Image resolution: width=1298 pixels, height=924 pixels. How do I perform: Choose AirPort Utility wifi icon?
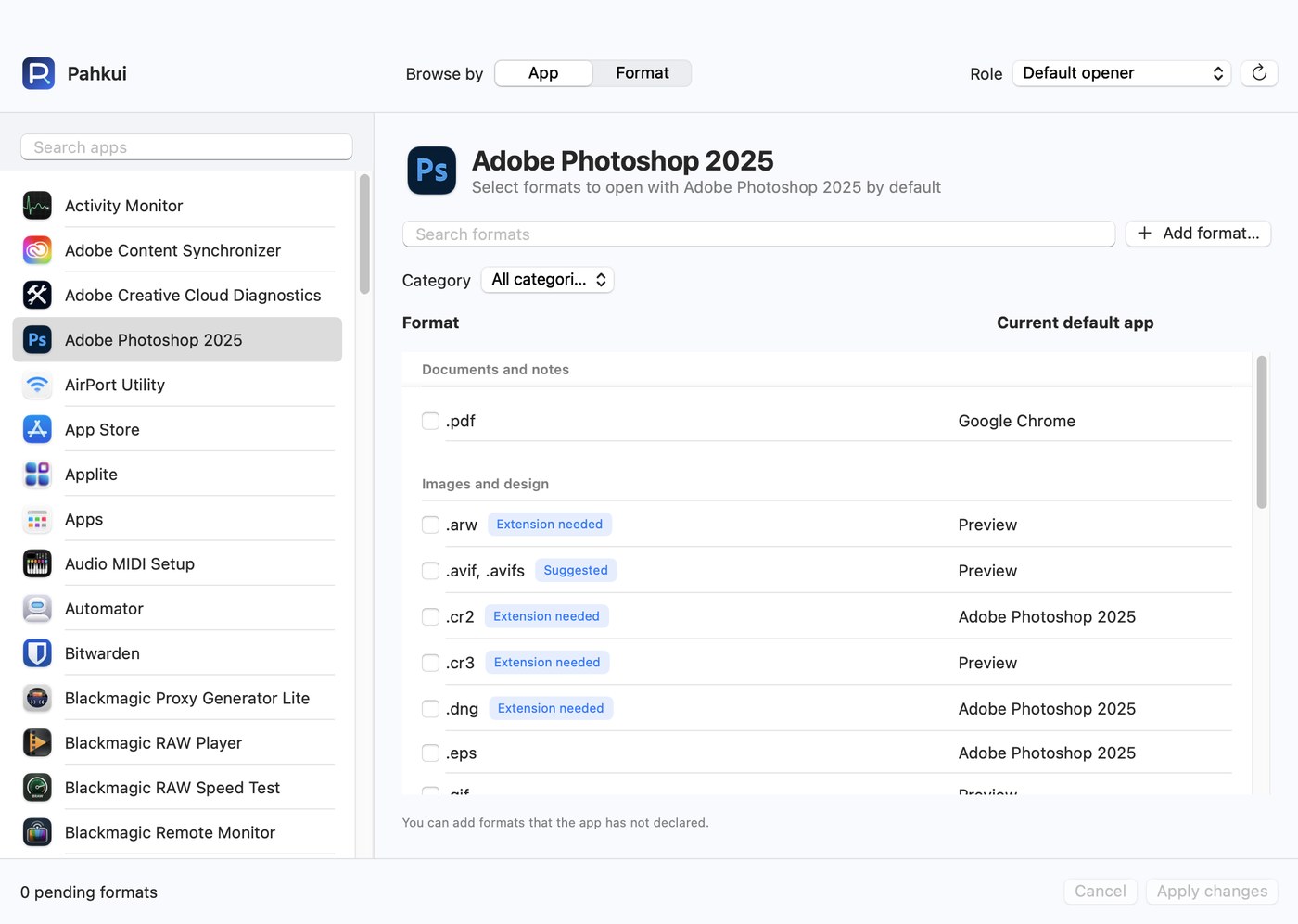click(37, 385)
